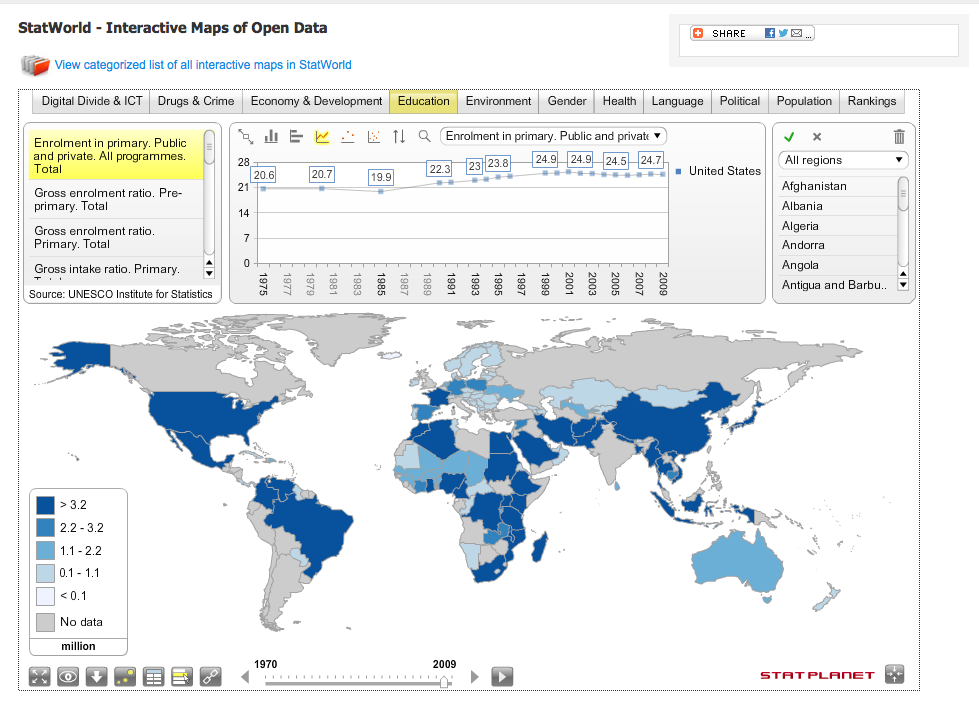Click the sort data arrows icon

pyautogui.click(x=398, y=136)
